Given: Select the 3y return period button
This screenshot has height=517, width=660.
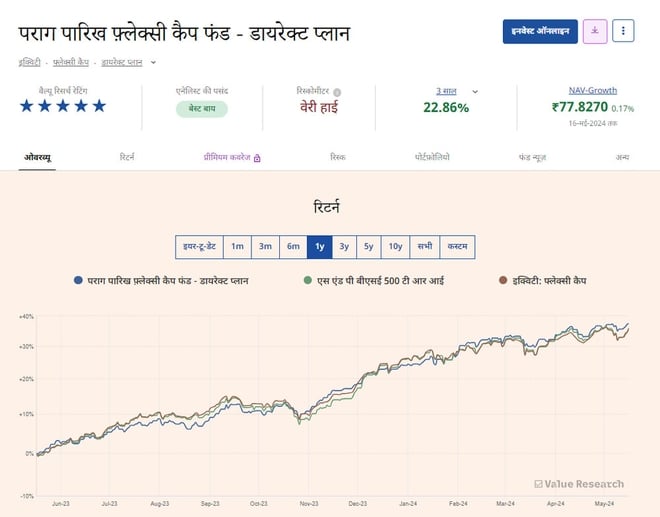Looking at the screenshot, I should click(x=344, y=246).
